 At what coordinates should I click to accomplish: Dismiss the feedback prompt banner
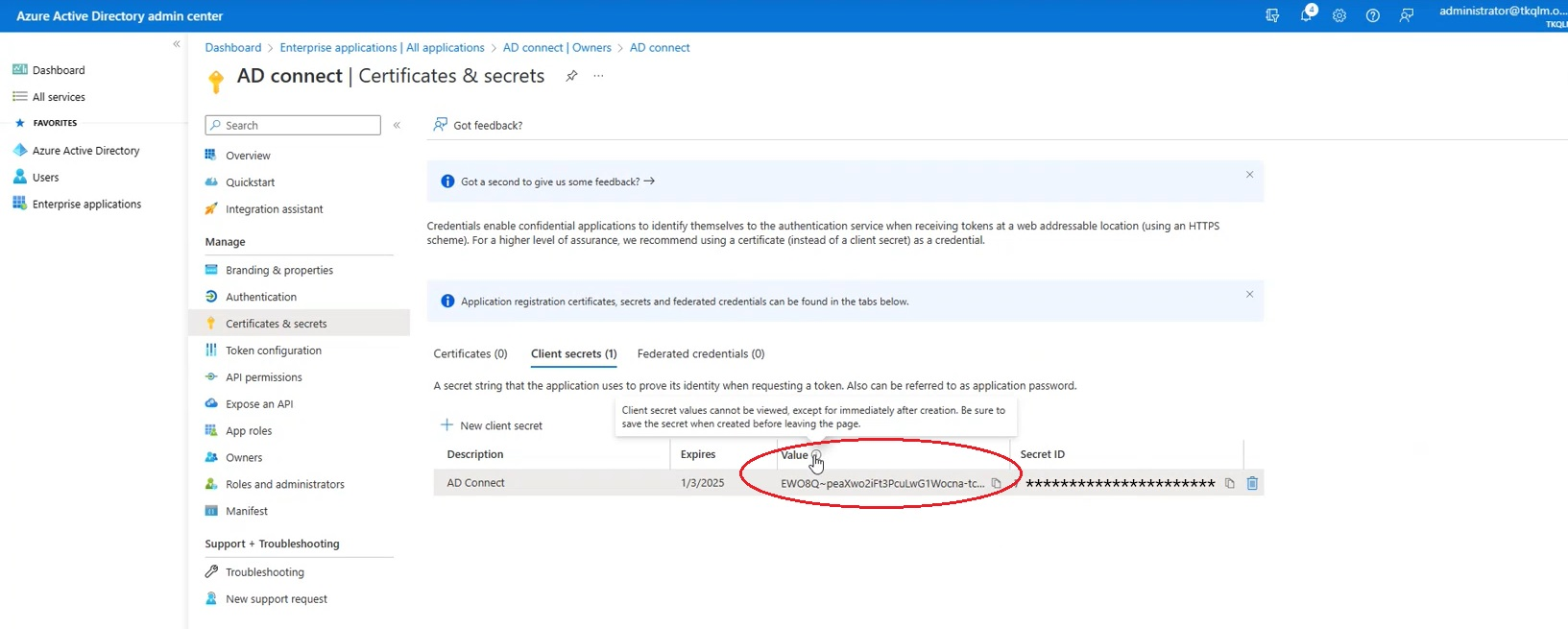(1249, 175)
